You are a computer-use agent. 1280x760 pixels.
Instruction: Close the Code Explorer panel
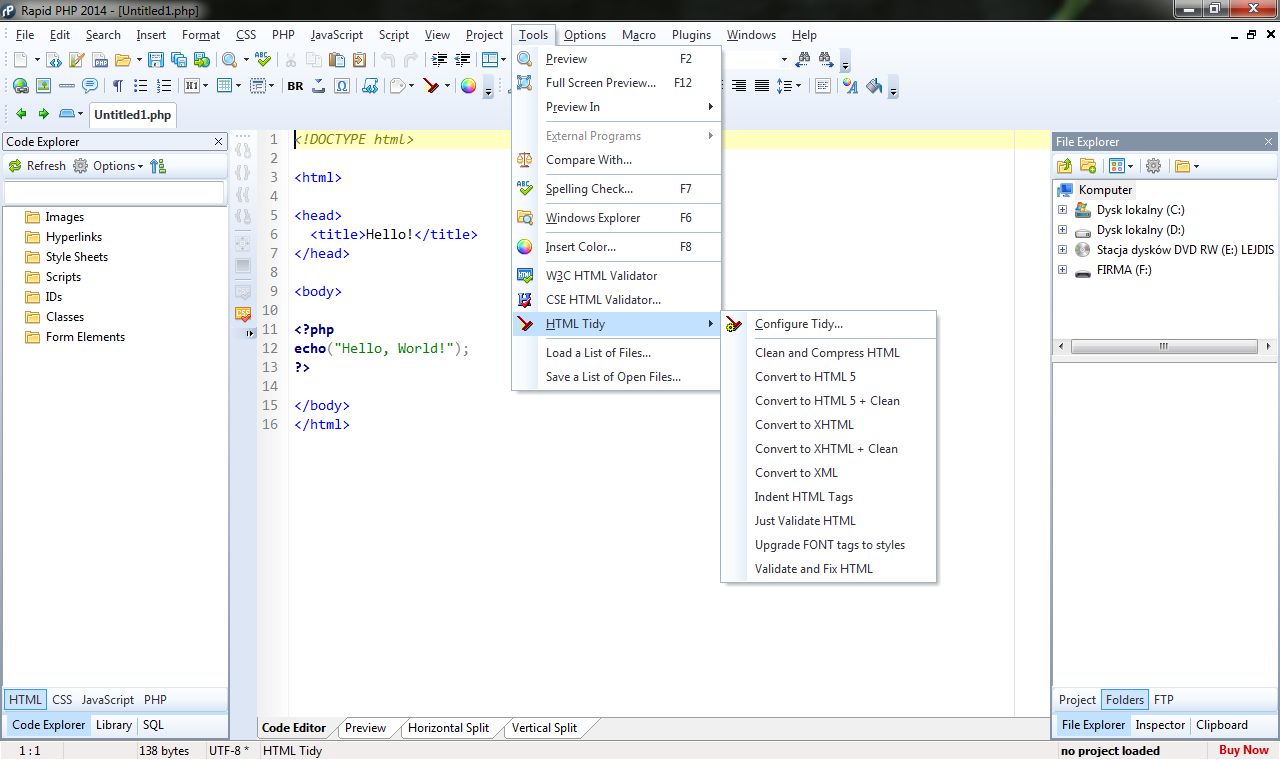219,142
